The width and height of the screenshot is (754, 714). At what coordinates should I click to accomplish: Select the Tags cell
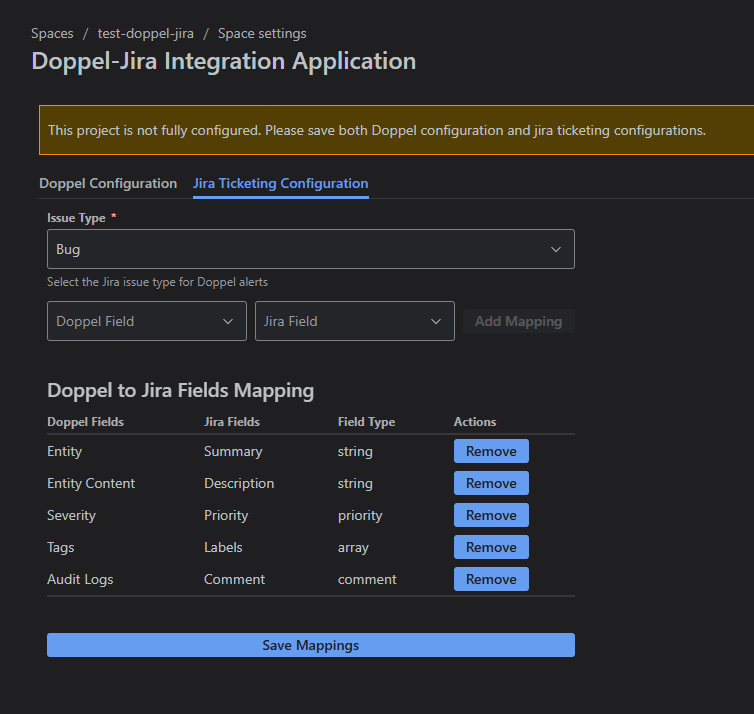click(x=61, y=547)
